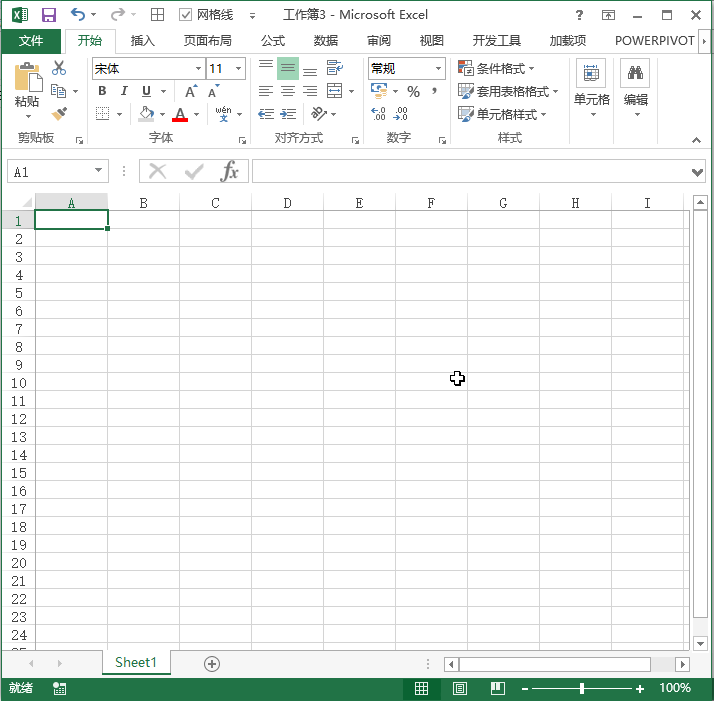714x701 pixels.
Task: Open the font size dropdown
Action: click(x=238, y=69)
